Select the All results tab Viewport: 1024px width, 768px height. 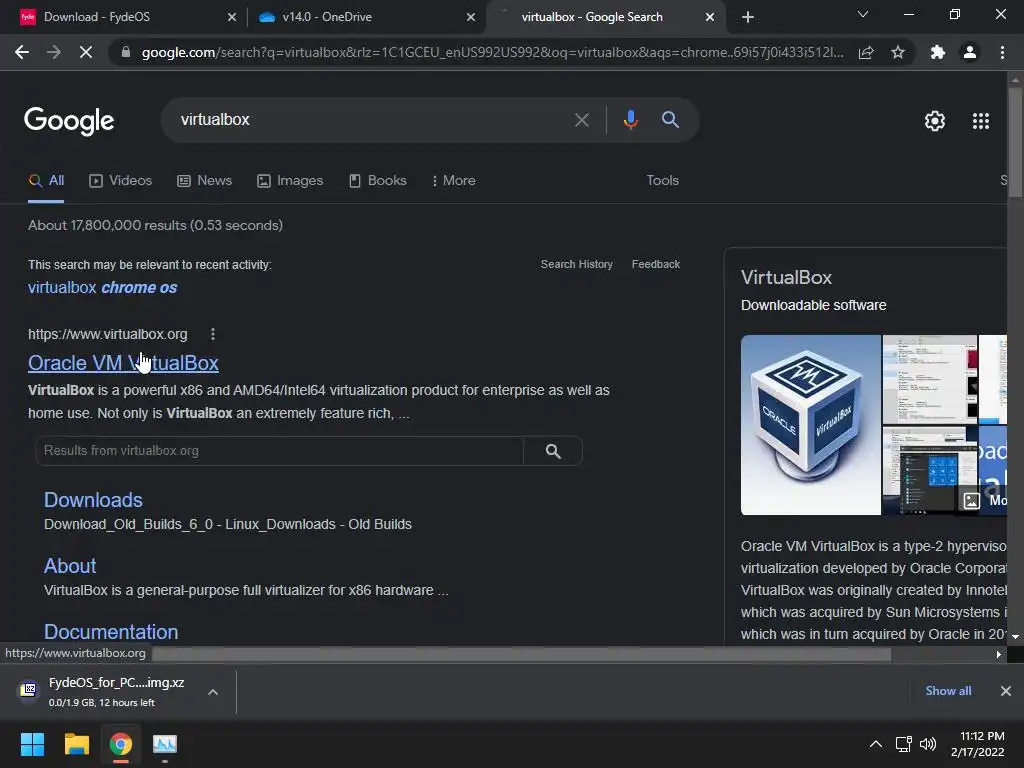pos(46,180)
